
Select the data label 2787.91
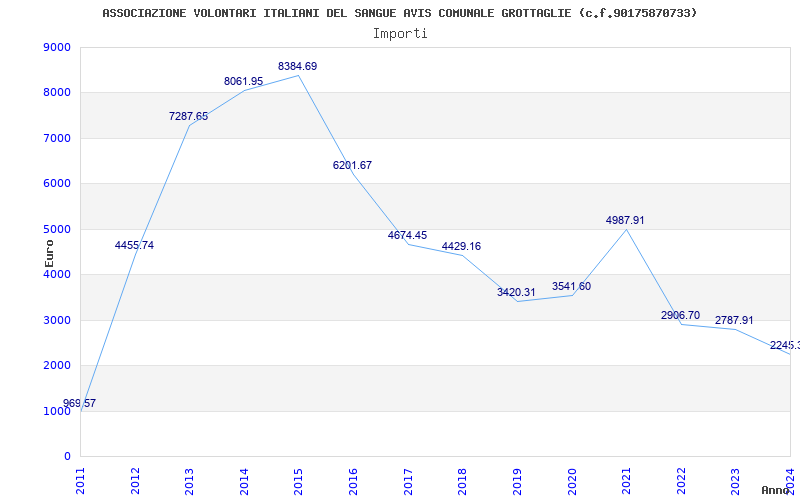734,320
